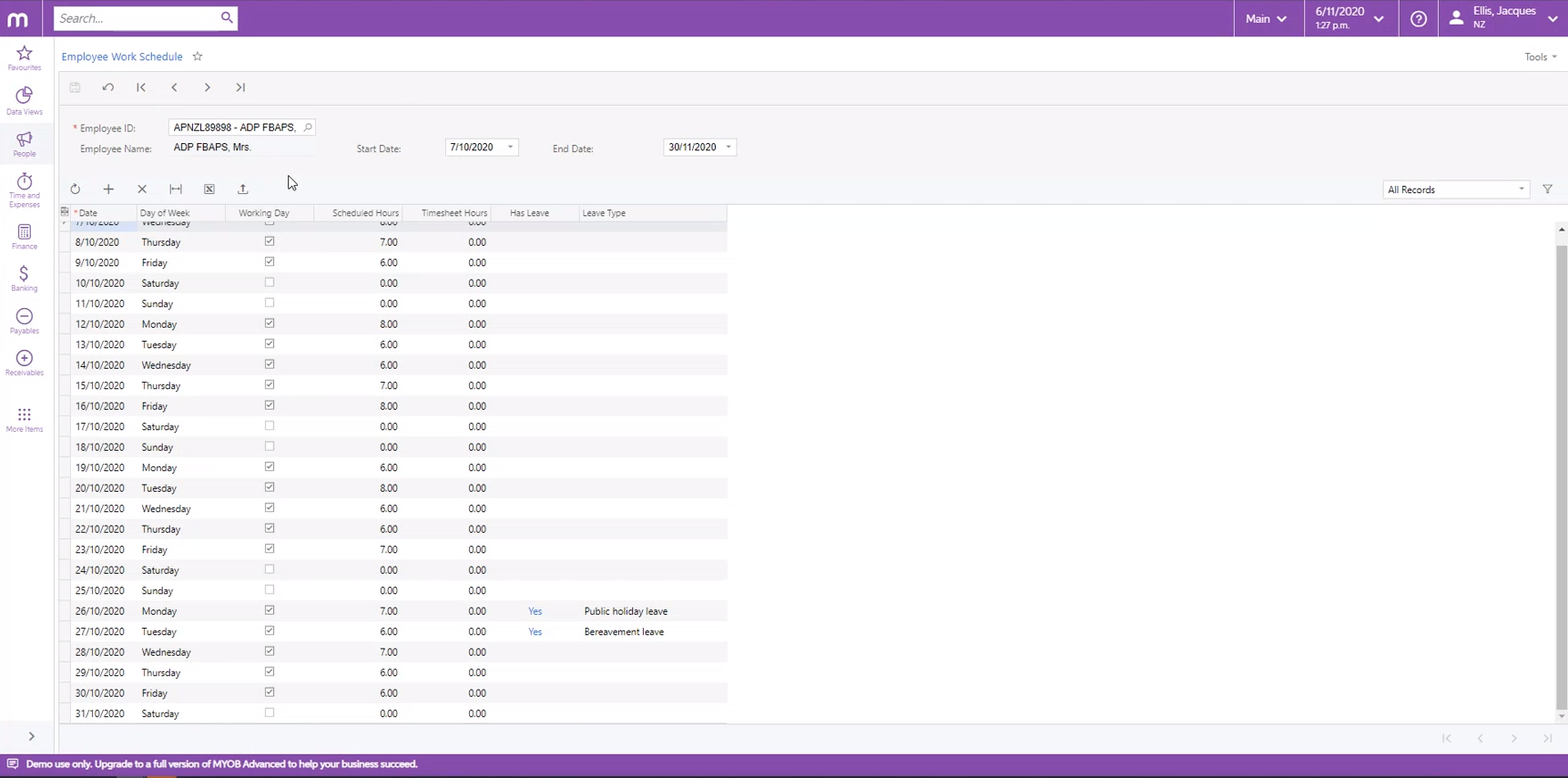
Task: Open Yes leave link for 27/10/2020
Action: [535, 631]
